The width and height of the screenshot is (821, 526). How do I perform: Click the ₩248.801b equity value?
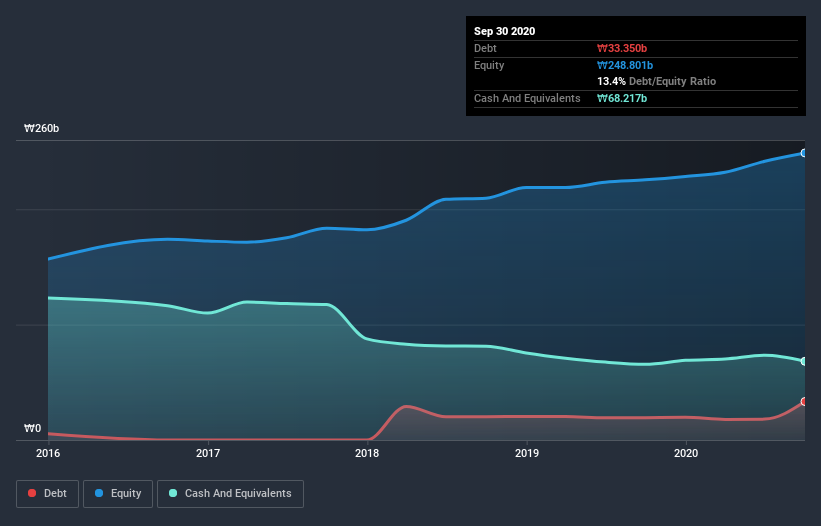[625, 65]
